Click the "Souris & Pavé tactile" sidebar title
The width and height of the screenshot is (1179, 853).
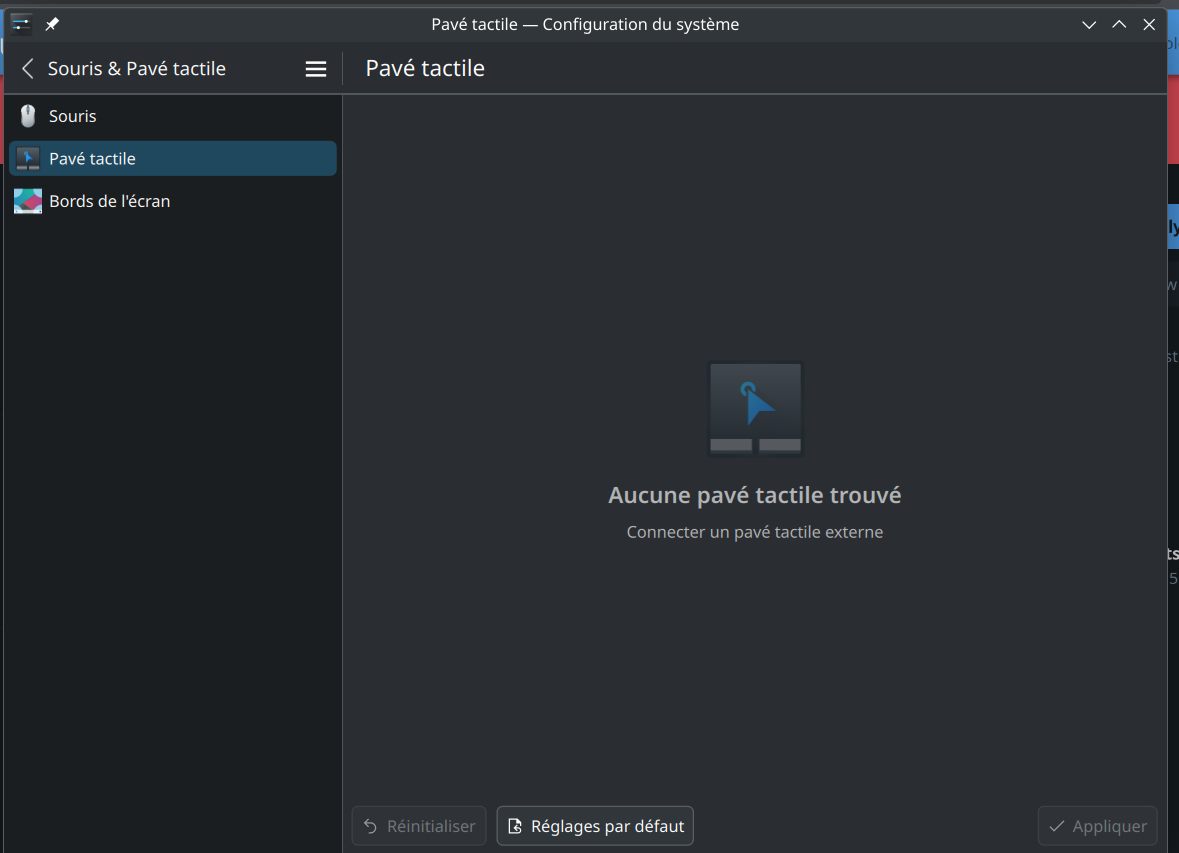137,68
